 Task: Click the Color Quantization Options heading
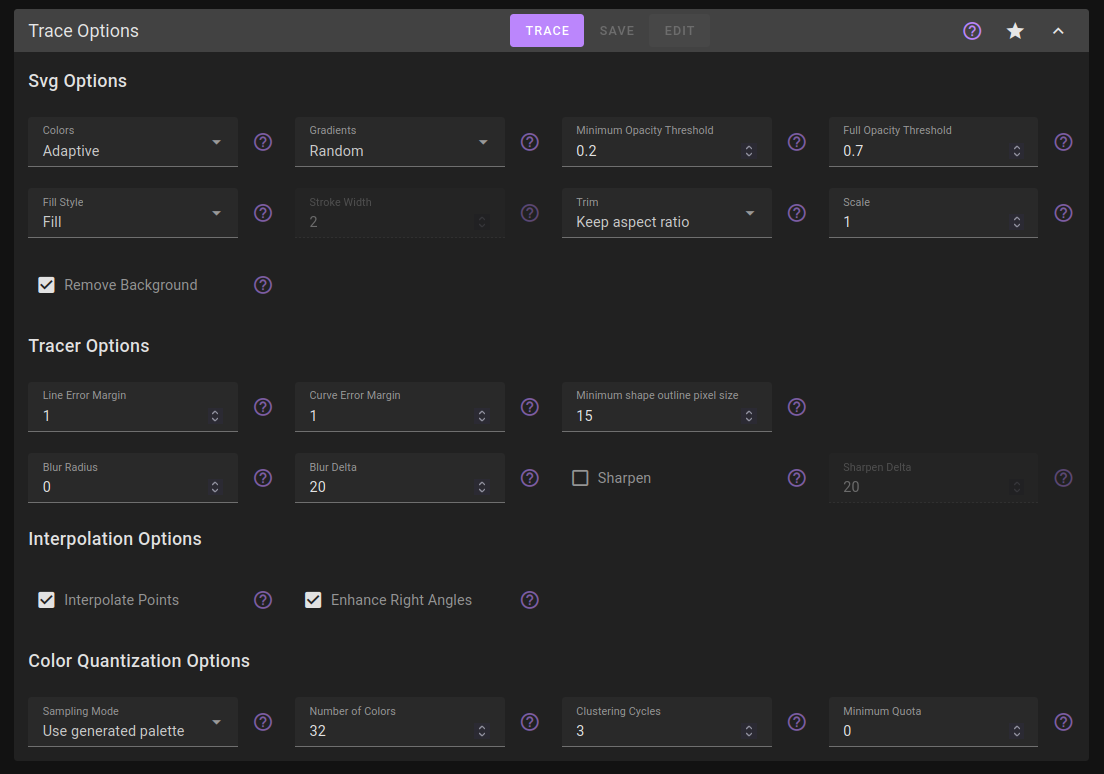(x=139, y=661)
